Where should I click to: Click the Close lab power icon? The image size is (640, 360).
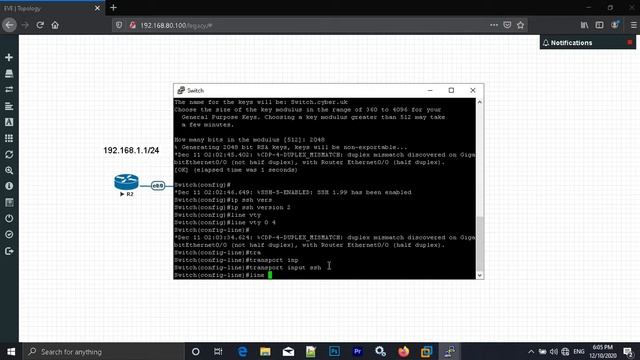click(9, 218)
